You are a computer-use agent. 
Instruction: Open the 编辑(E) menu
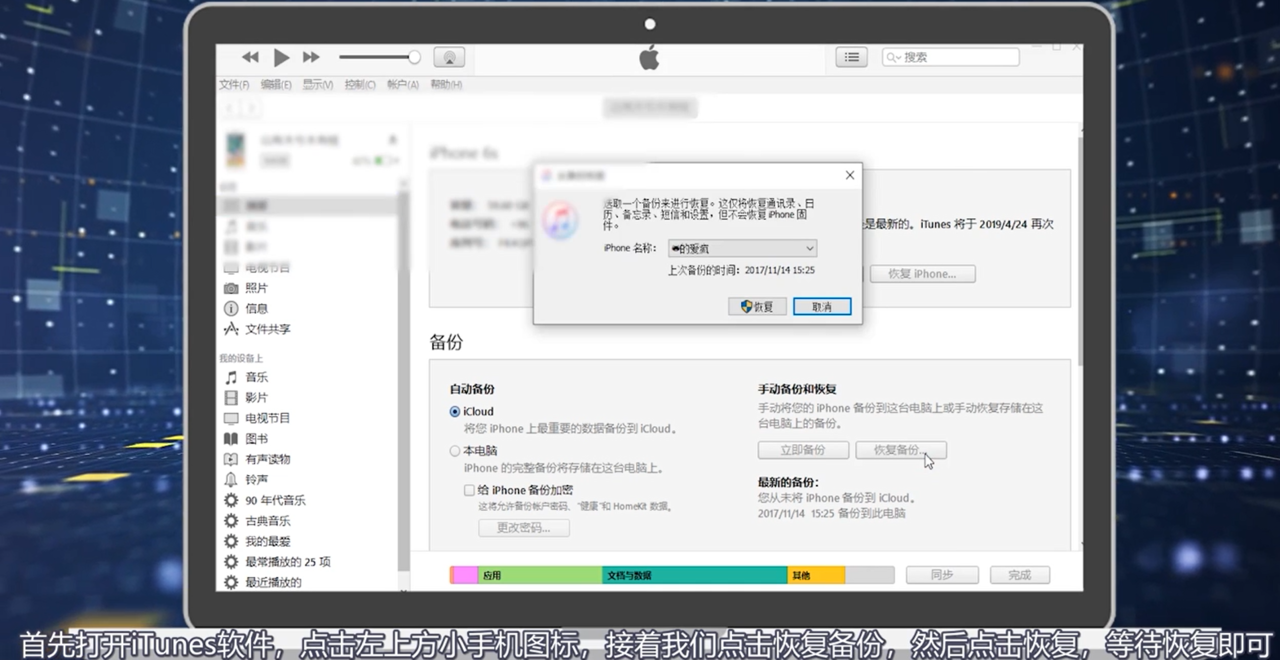[276, 85]
